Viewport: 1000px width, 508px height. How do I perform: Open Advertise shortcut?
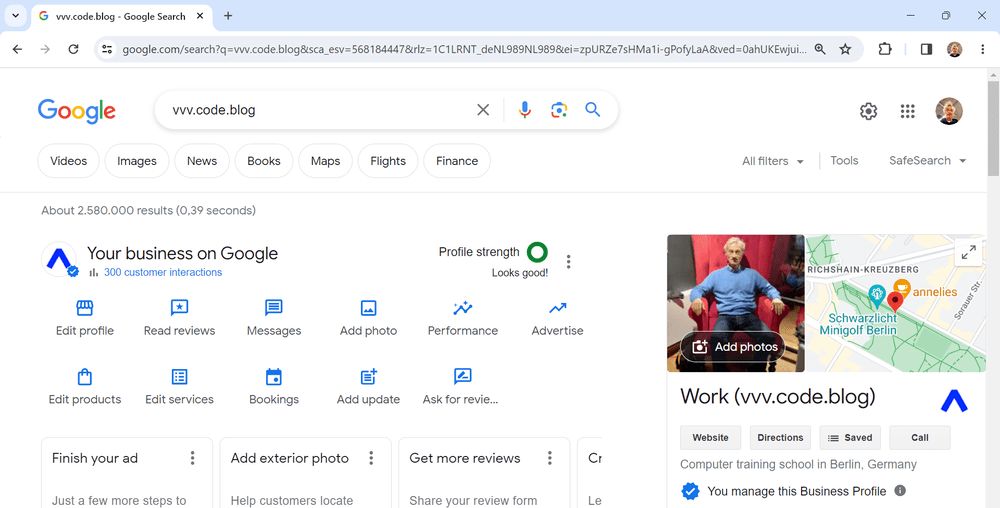(x=557, y=318)
